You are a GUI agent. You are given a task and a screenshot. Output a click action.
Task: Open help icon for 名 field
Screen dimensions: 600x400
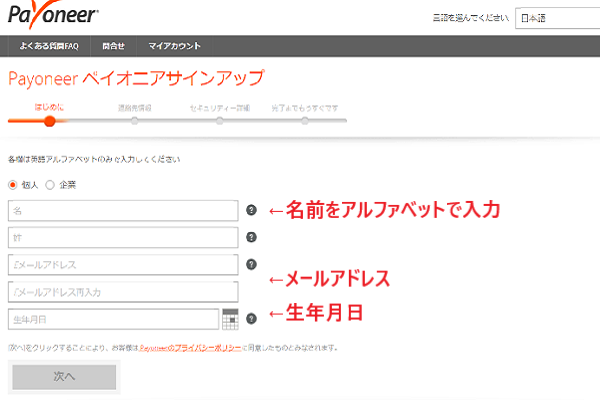coord(251,210)
